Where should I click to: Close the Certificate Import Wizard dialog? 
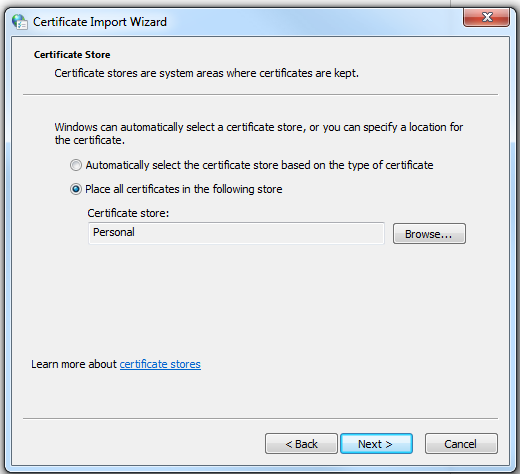click(486, 17)
